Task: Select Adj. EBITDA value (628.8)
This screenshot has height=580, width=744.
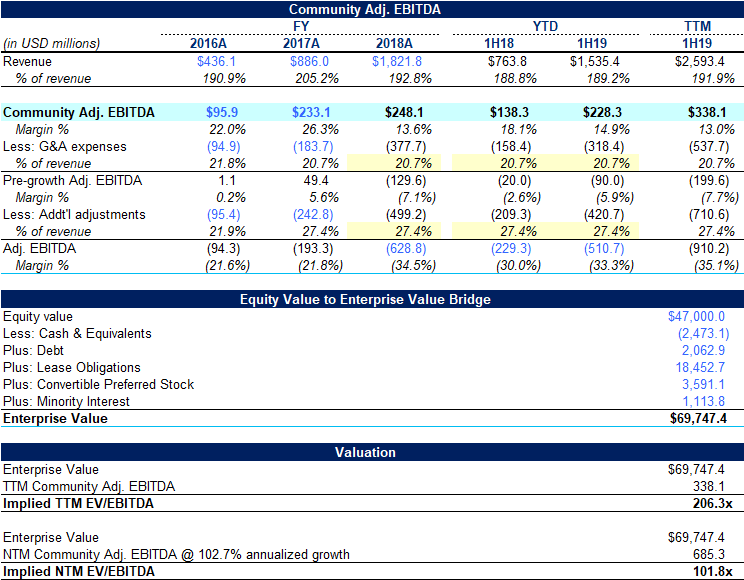Action: click(406, 249)
